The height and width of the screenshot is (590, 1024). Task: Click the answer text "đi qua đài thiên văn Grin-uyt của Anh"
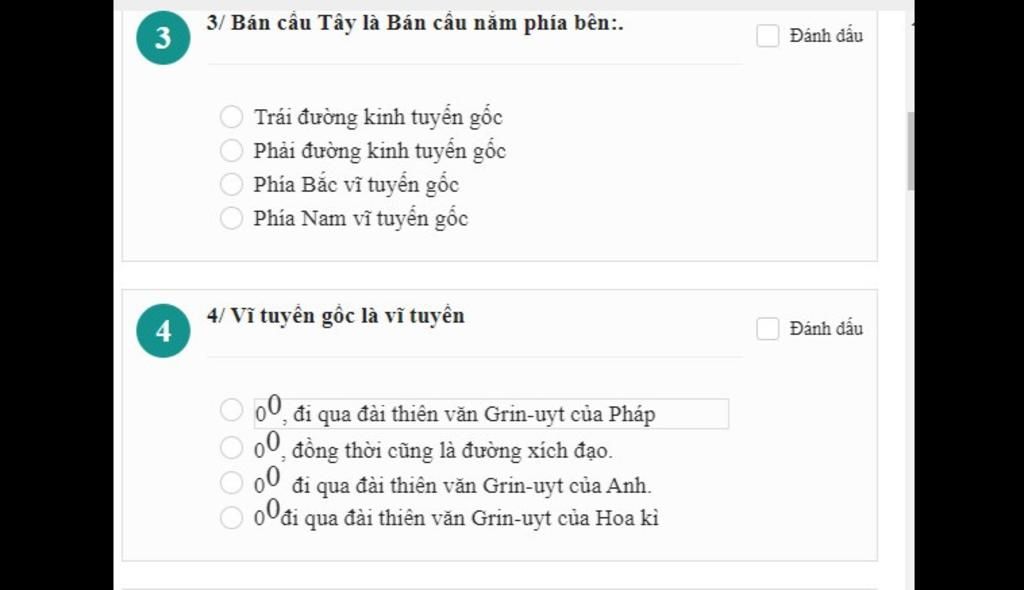click(x=471, y=486)
